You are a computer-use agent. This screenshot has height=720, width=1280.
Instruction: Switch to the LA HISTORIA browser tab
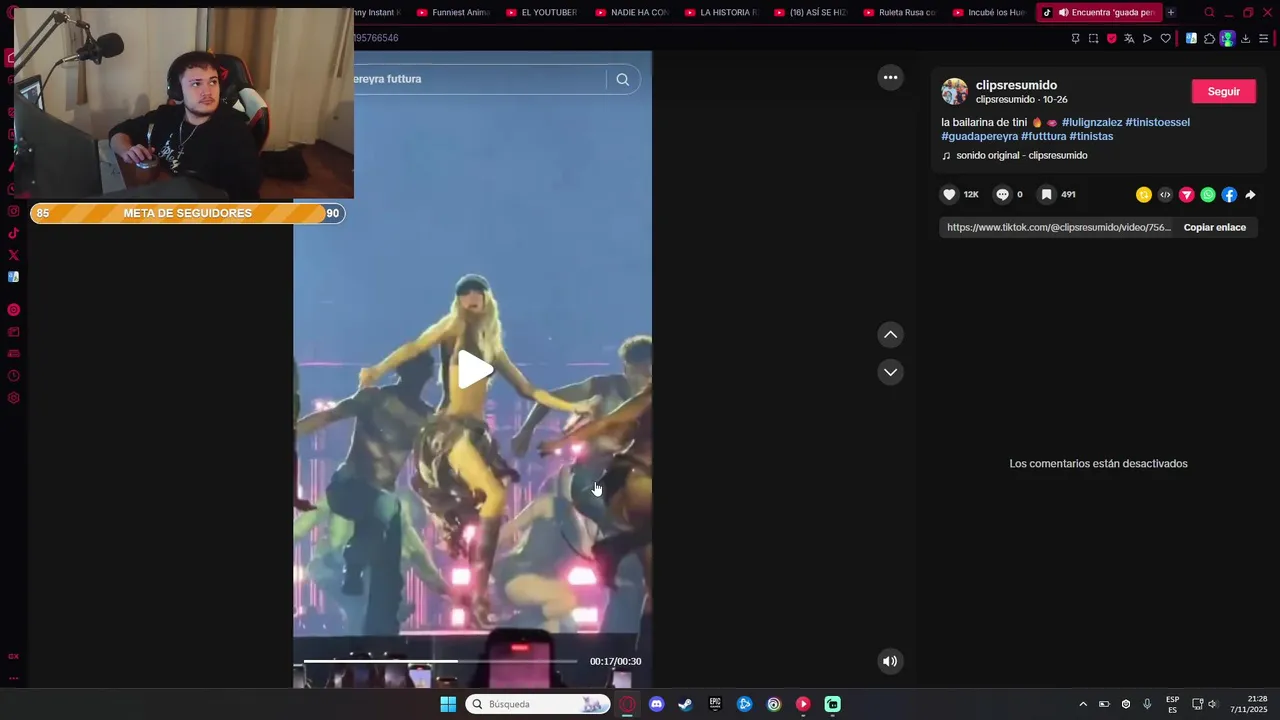click(721, 12)
